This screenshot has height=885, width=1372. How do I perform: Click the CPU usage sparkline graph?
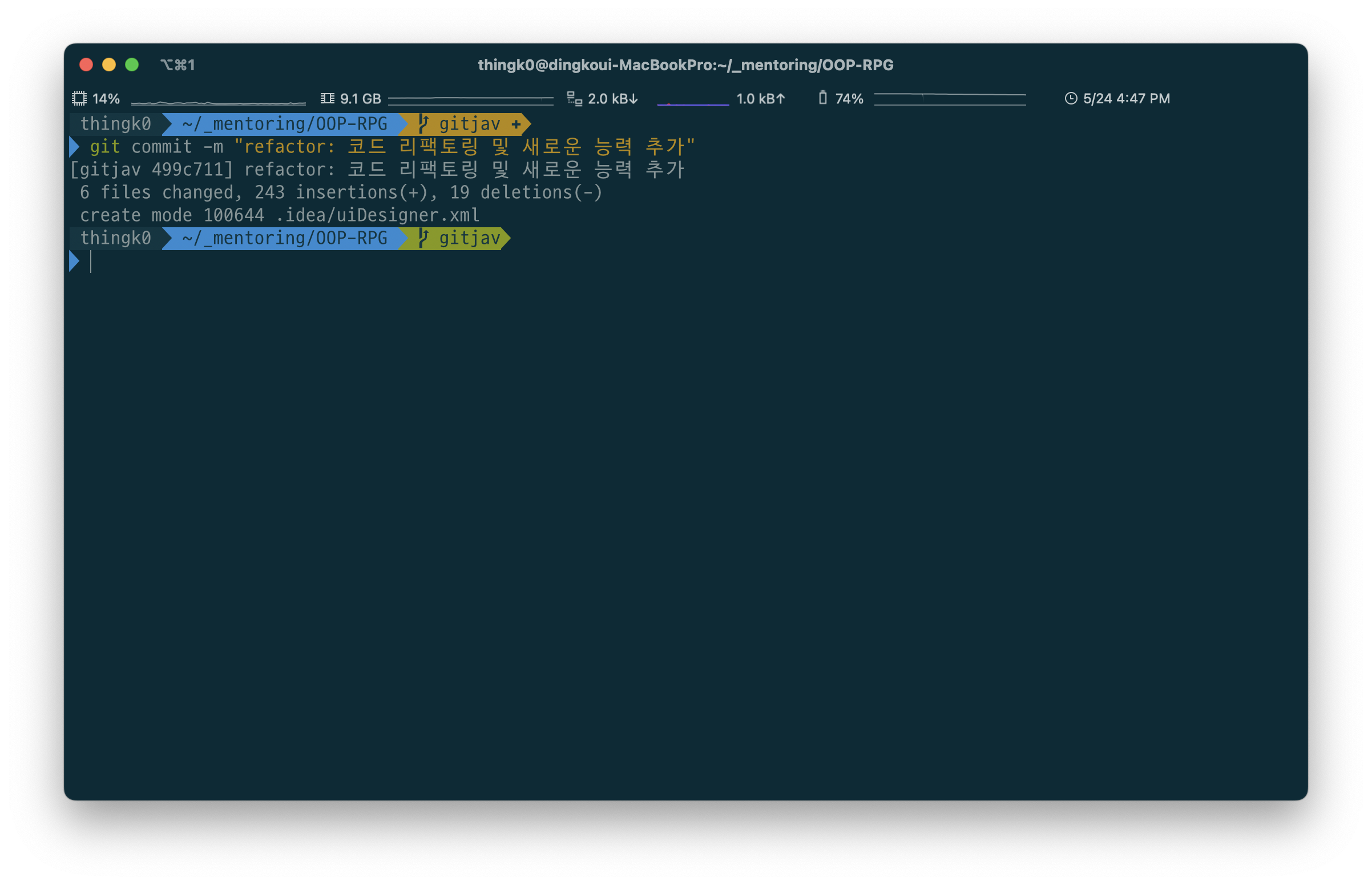point(218,102)
